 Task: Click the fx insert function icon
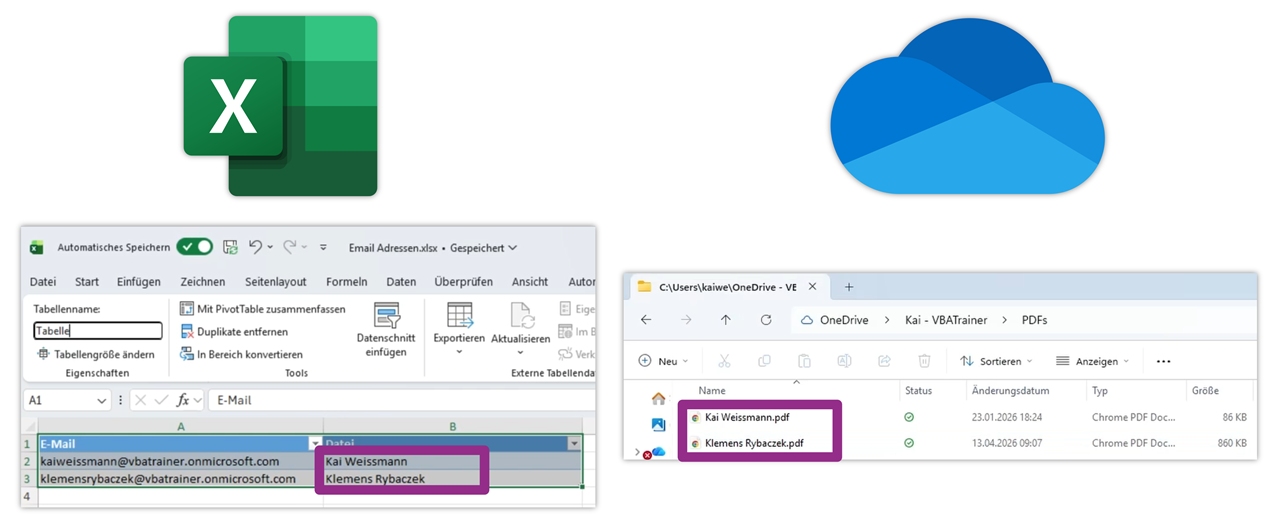point(183,400)
